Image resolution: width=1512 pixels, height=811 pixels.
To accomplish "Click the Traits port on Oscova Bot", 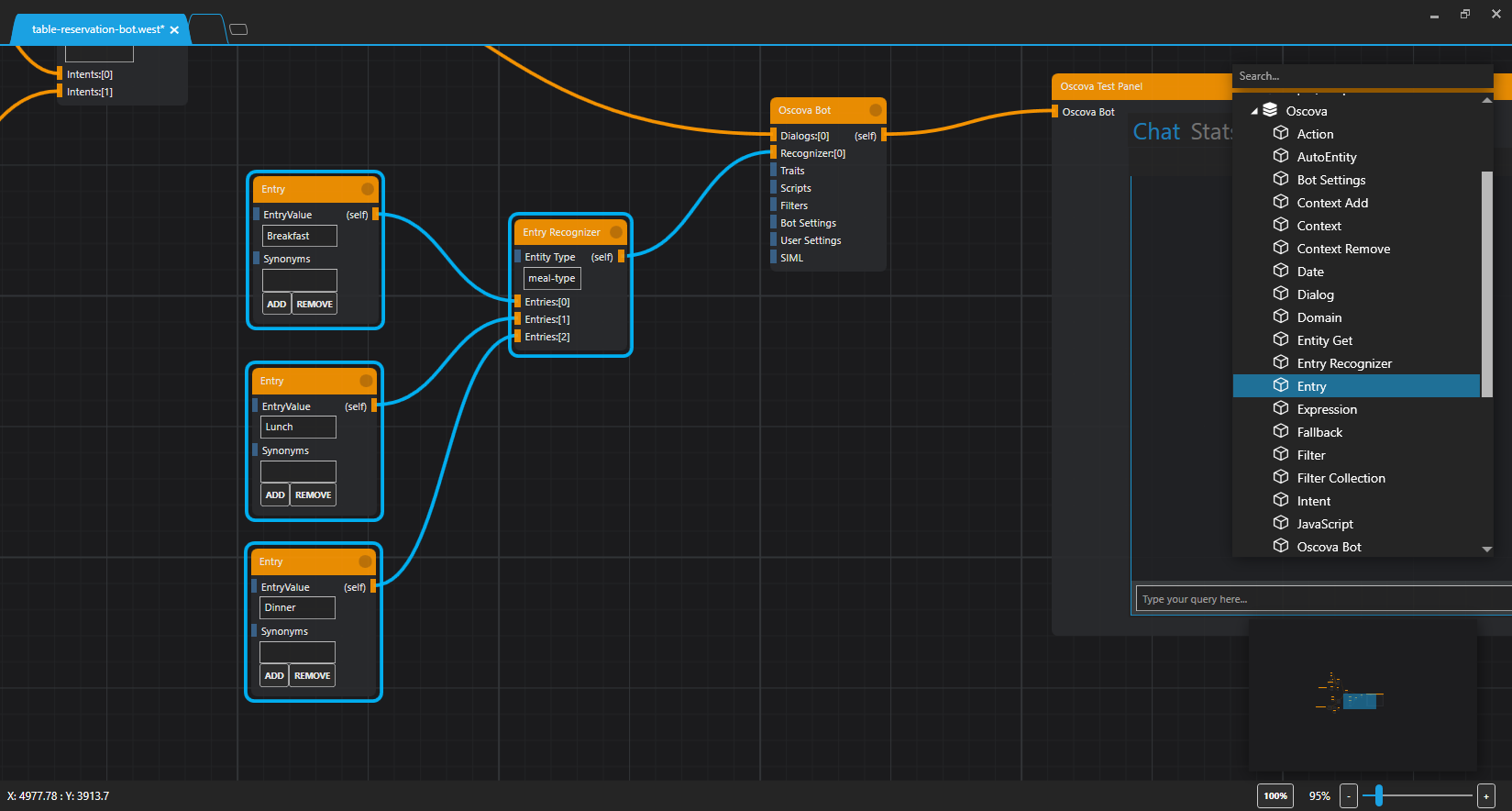I will click(x=774, y=171).
